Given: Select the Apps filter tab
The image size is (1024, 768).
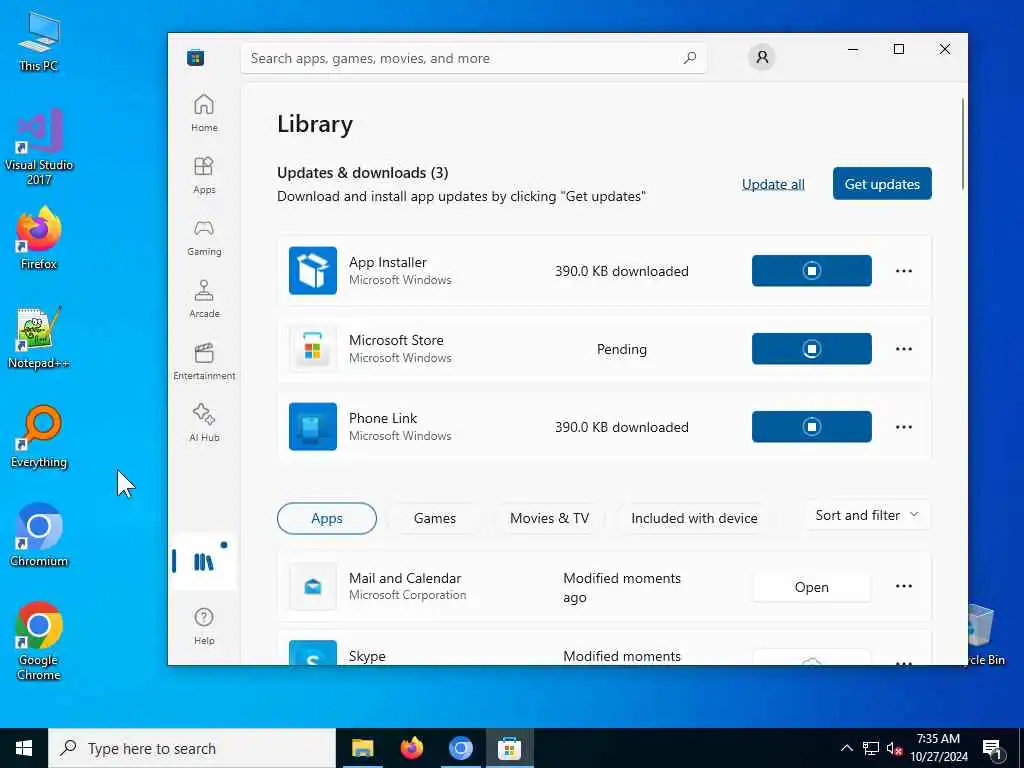Looking at the screenshot, I should 327,518.
